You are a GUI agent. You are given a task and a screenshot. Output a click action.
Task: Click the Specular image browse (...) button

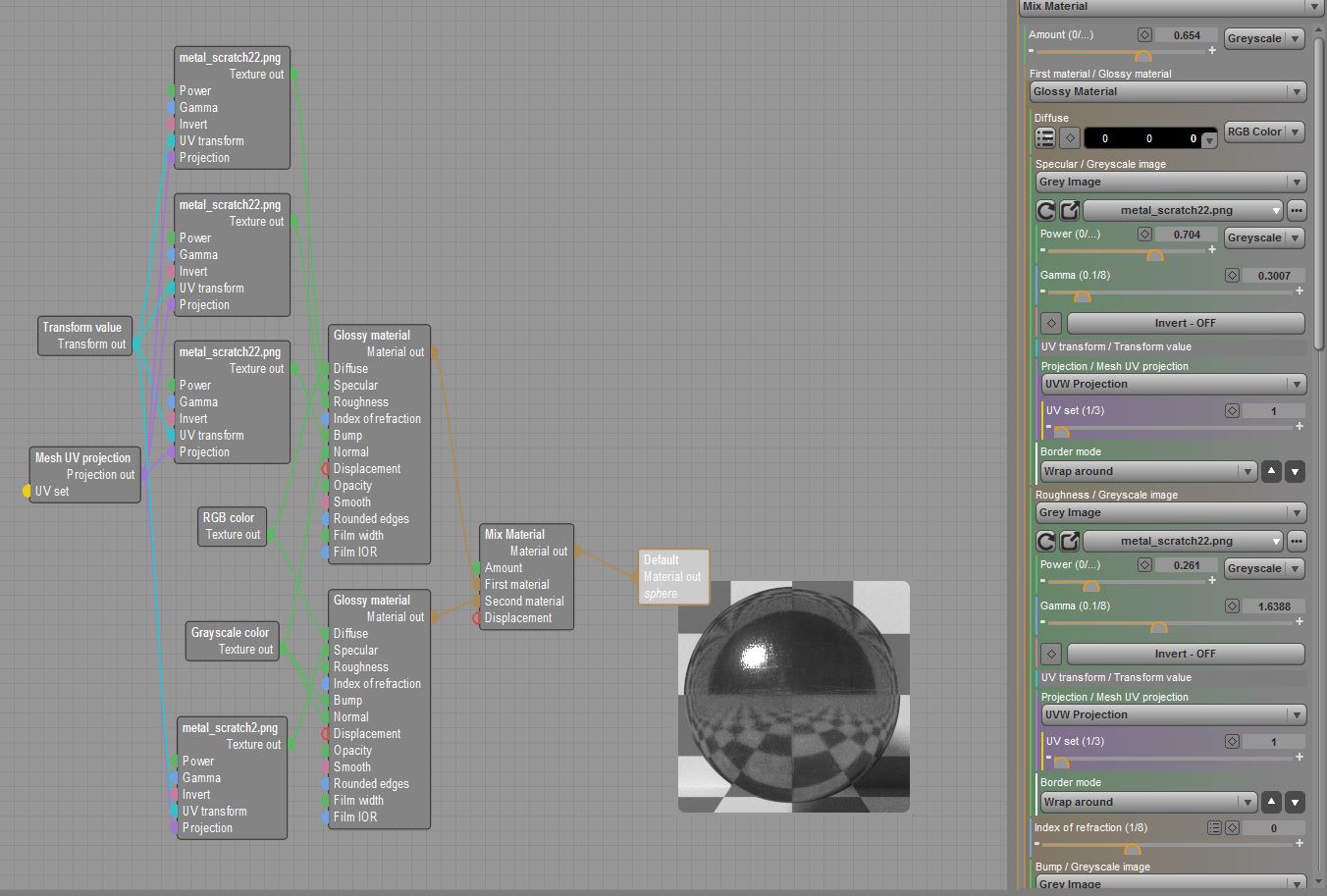pyautogui.click(x=1297, y=210)
